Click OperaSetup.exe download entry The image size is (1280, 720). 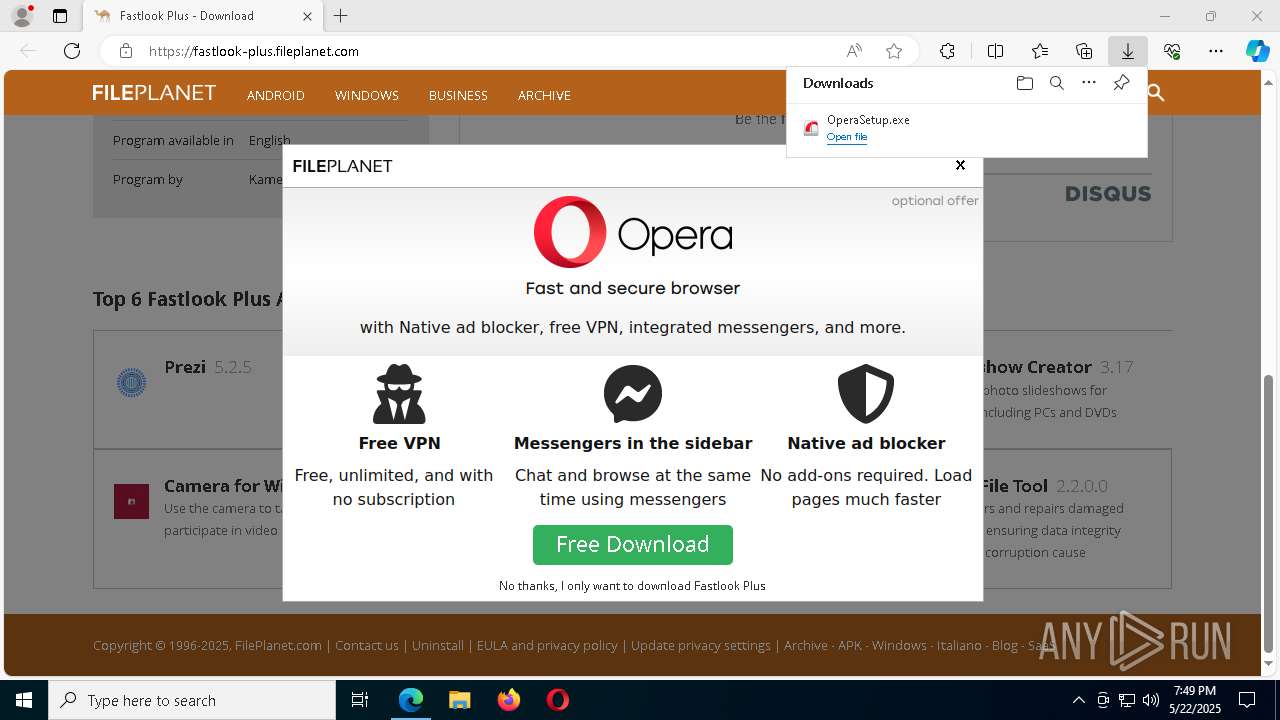click(x=967, y=128)
